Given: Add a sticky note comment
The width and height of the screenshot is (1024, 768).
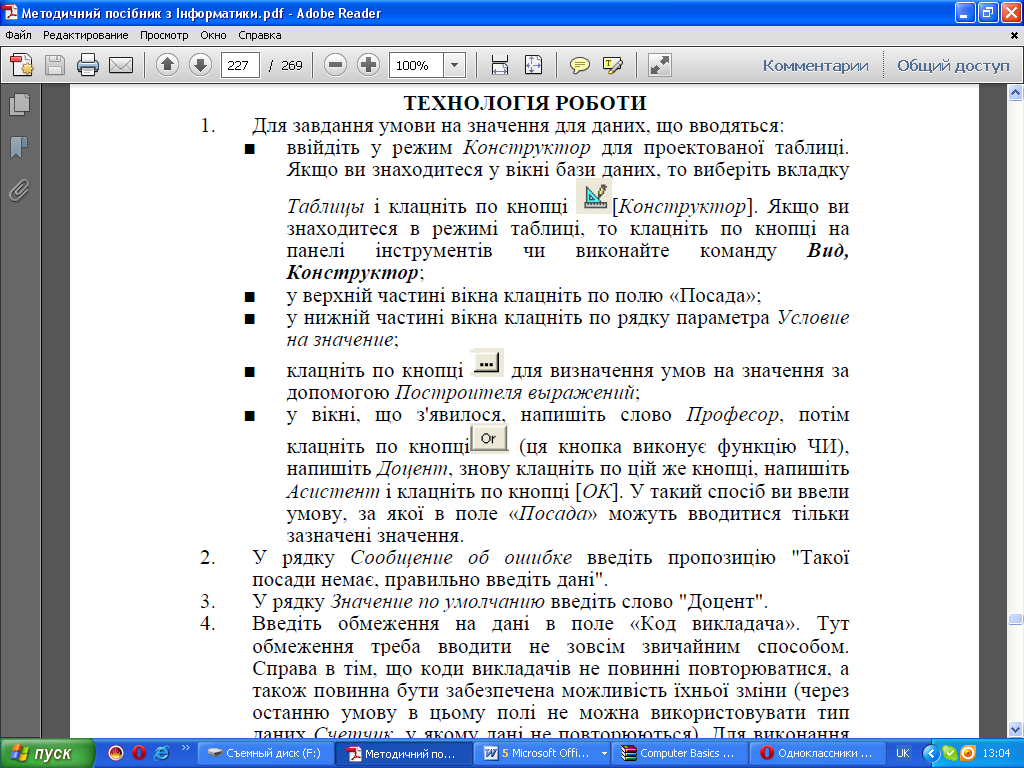Looking at the screenshot, I should [579, 65].
